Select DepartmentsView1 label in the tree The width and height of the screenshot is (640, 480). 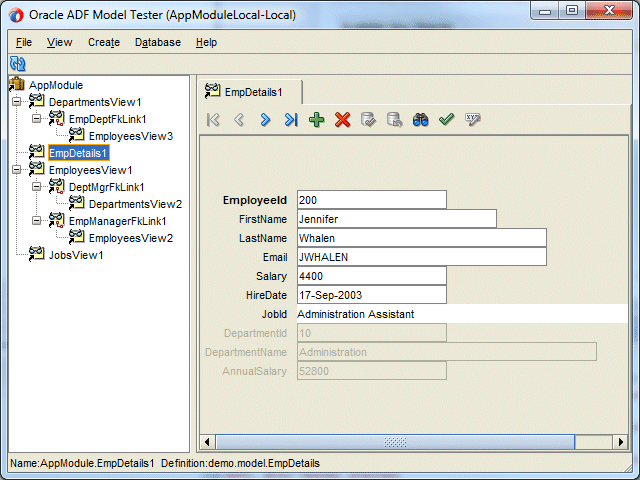click(x=95, y=102)
